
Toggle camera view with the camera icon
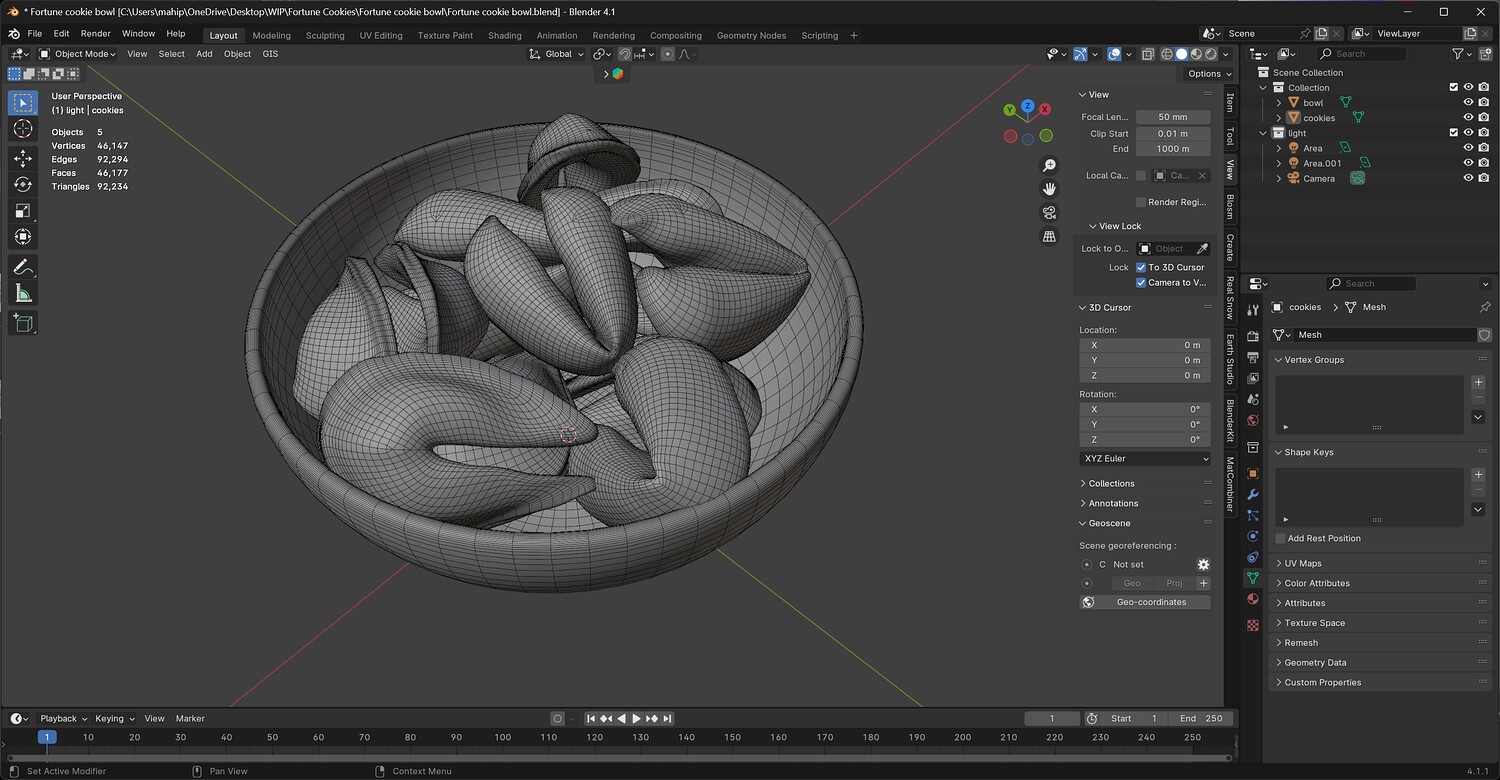coord(1049,212)
